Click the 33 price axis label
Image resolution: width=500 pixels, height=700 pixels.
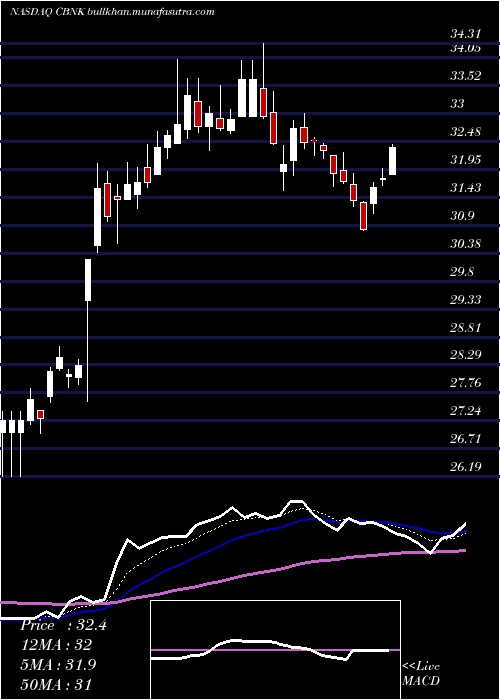pyautogui.click(x=458, y=104)
